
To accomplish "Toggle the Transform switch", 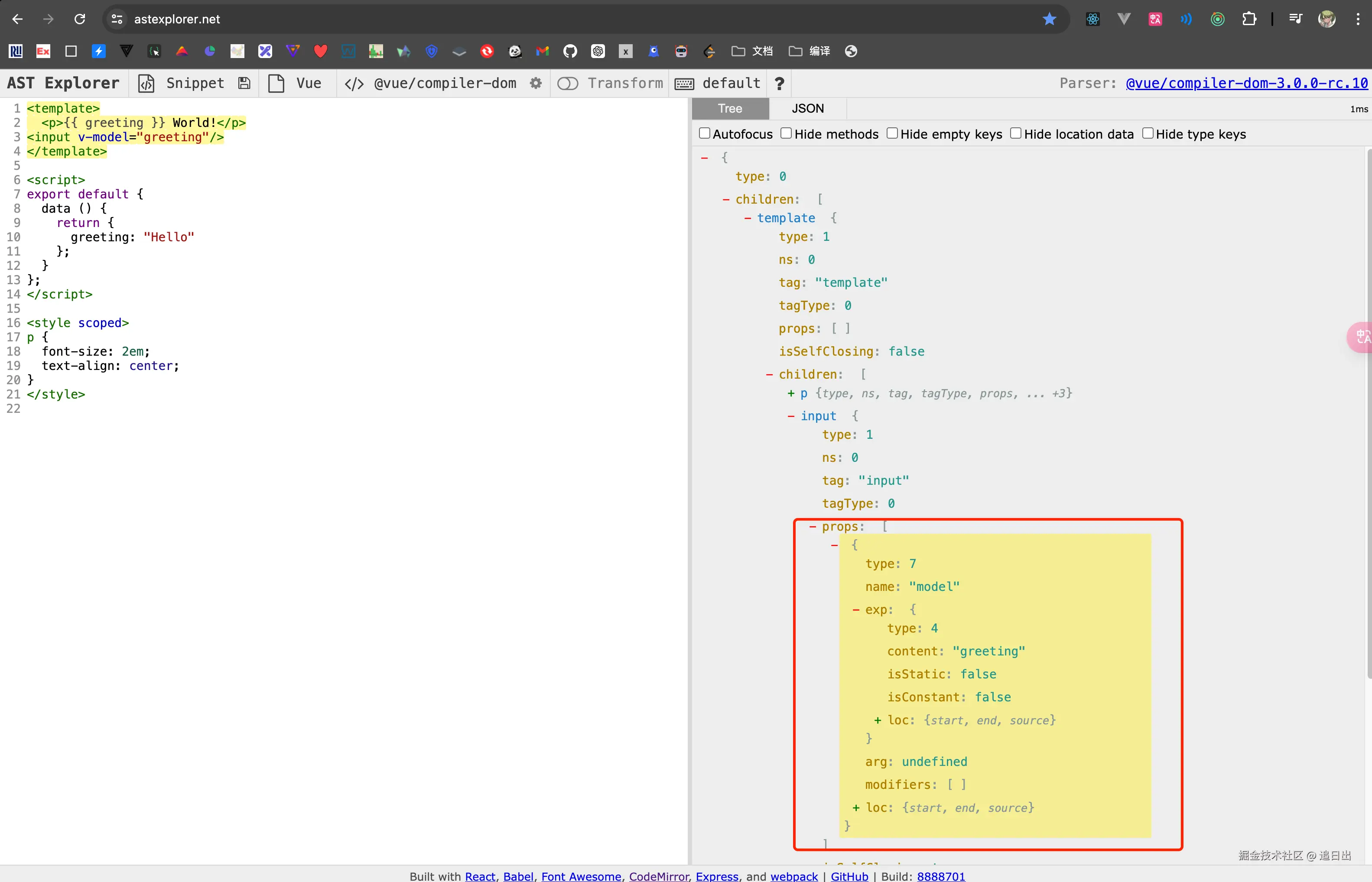I will pyautogui.click(x=568, y=84).
